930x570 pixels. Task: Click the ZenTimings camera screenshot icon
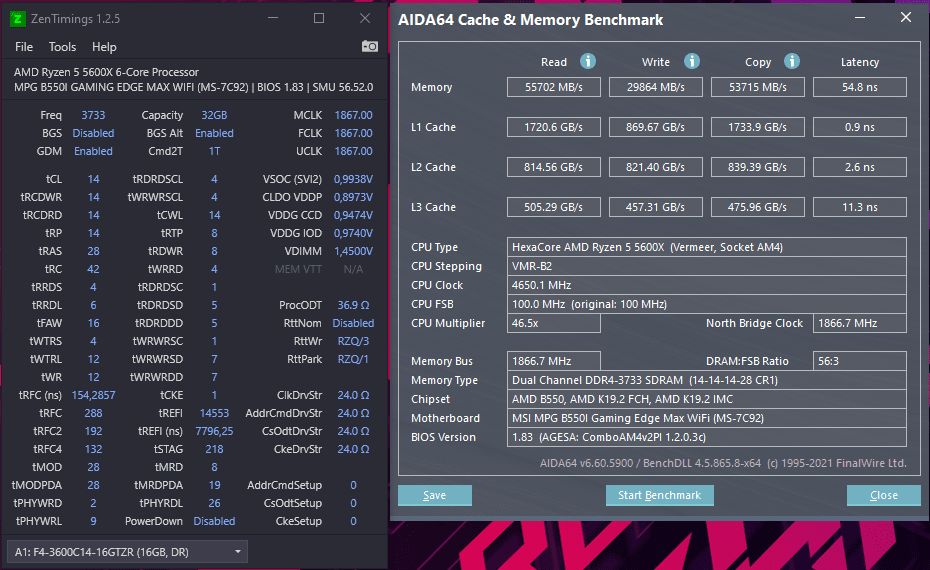(x=370, y=46)
